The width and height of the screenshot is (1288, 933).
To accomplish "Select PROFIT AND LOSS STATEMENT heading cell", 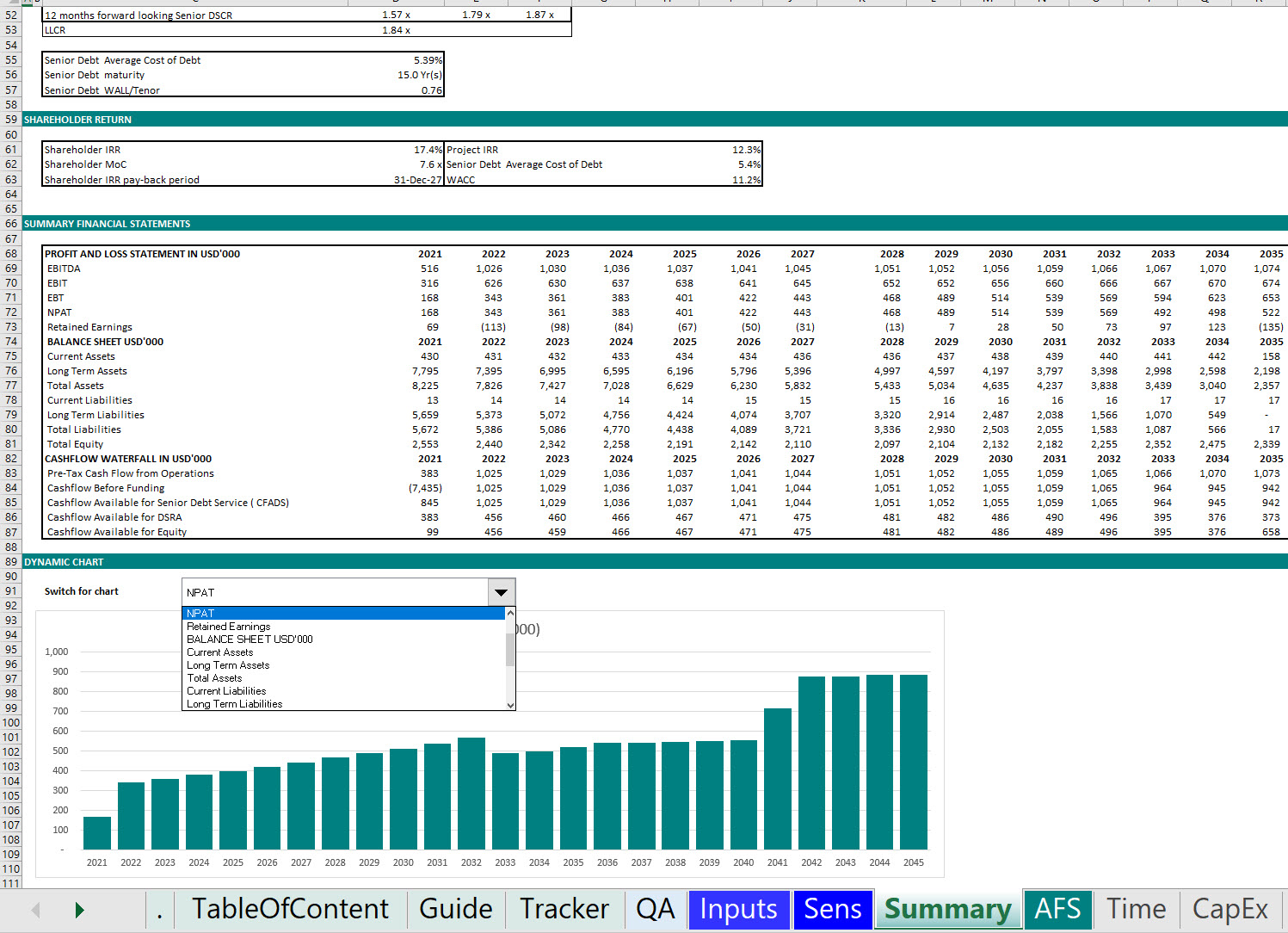I will click(143, 254).
